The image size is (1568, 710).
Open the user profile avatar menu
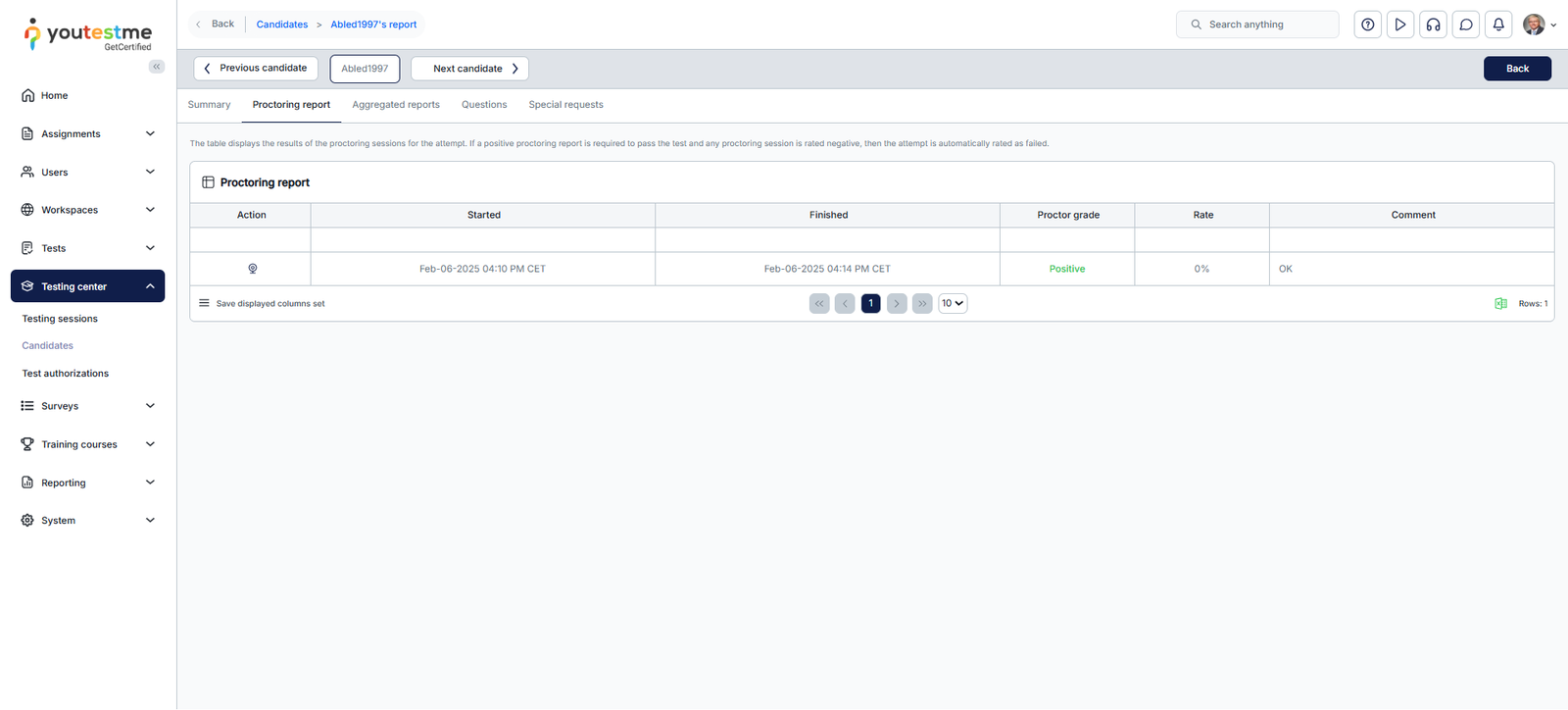[1539, 25]
